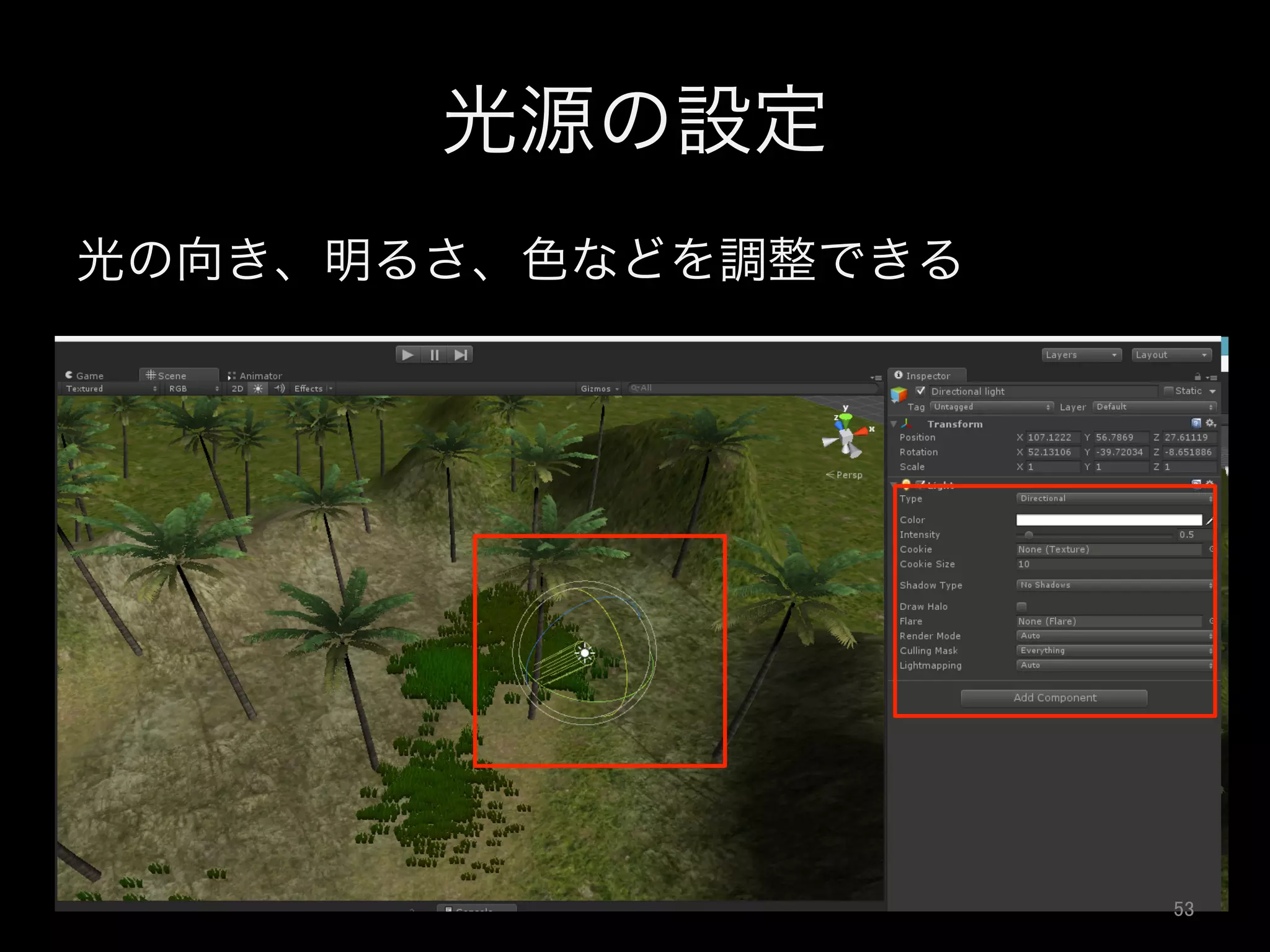Image resolution: width=1270 pixels, height=952 pixels.
Task: Enable the Static checkbox
Action: [x=1168, y=391]
